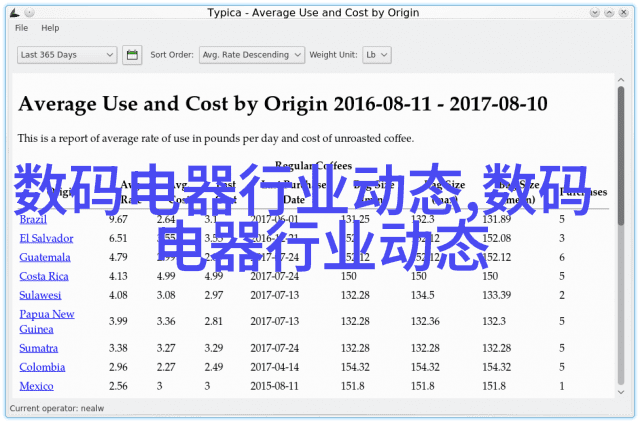640x423 pixels.
Task: Select the Sulawesi link
Action: (x=41, y=295)
